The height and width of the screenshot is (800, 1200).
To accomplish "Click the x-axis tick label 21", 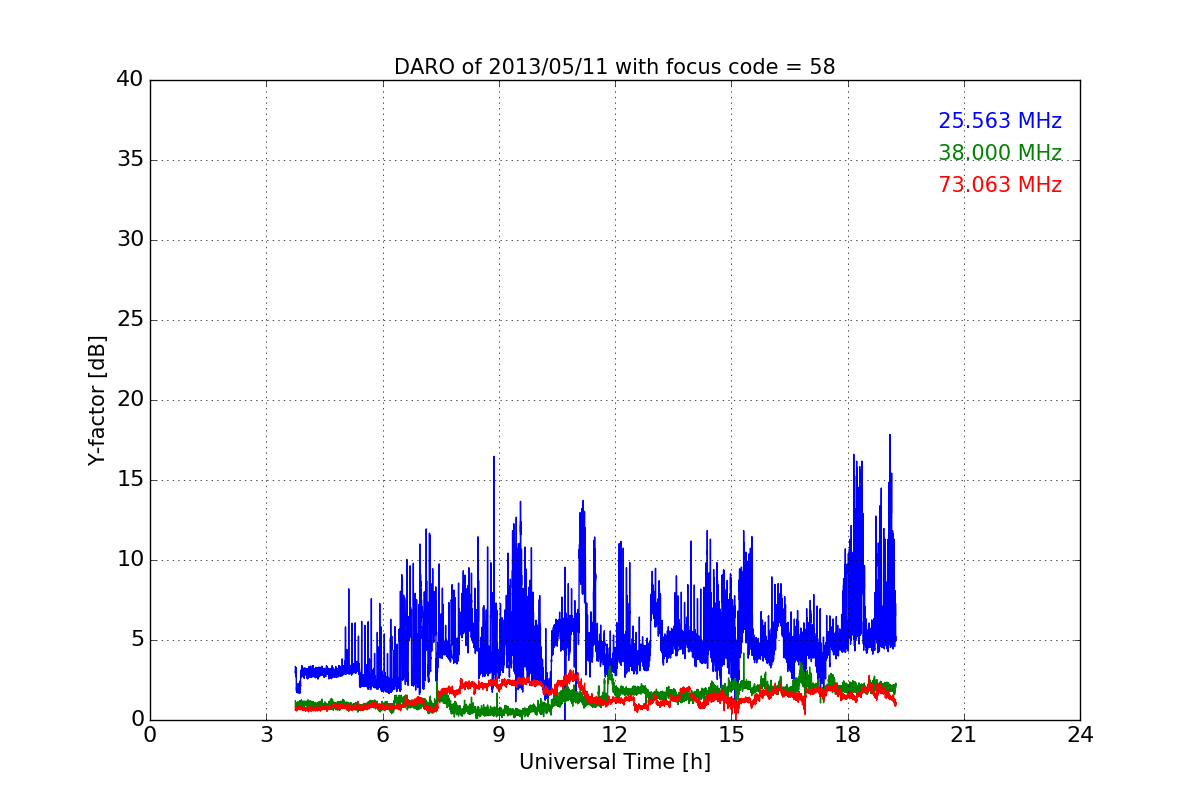I will tap(964, 734).
